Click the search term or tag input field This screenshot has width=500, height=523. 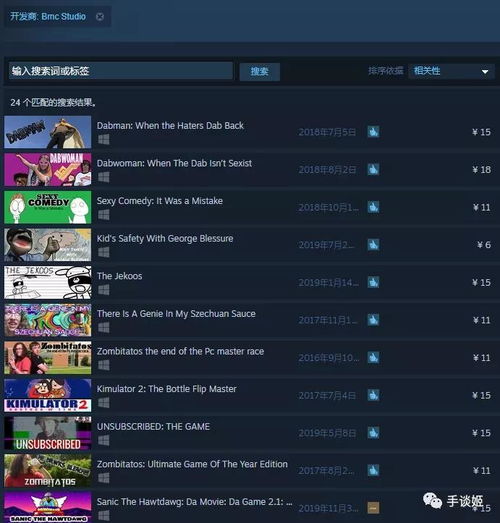[x=121, y=71]
